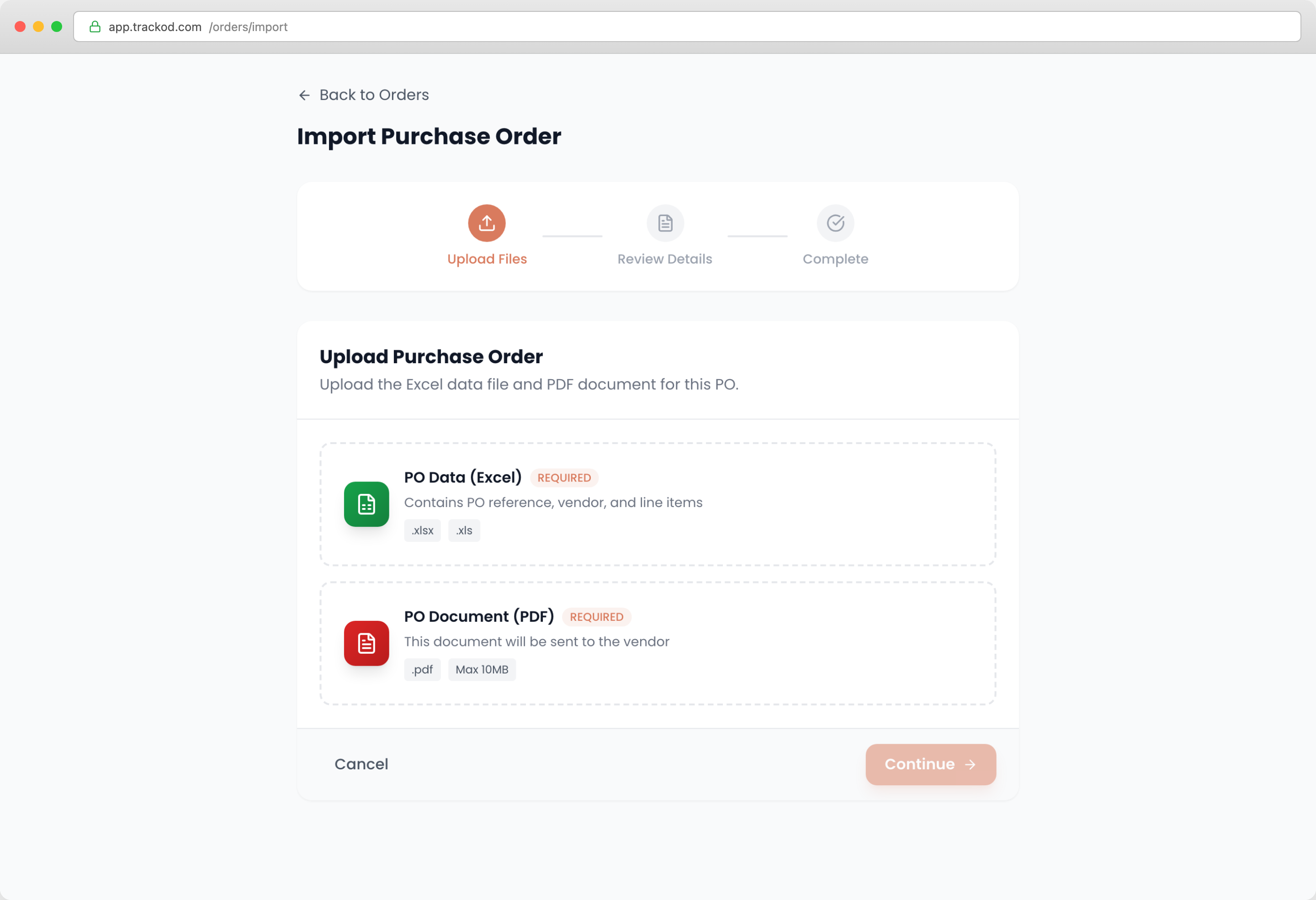Image resolution: width=1316 pixels, height=900 pixels.
Task: Open the Back to Orders link
Action: (x=374, y=95)
